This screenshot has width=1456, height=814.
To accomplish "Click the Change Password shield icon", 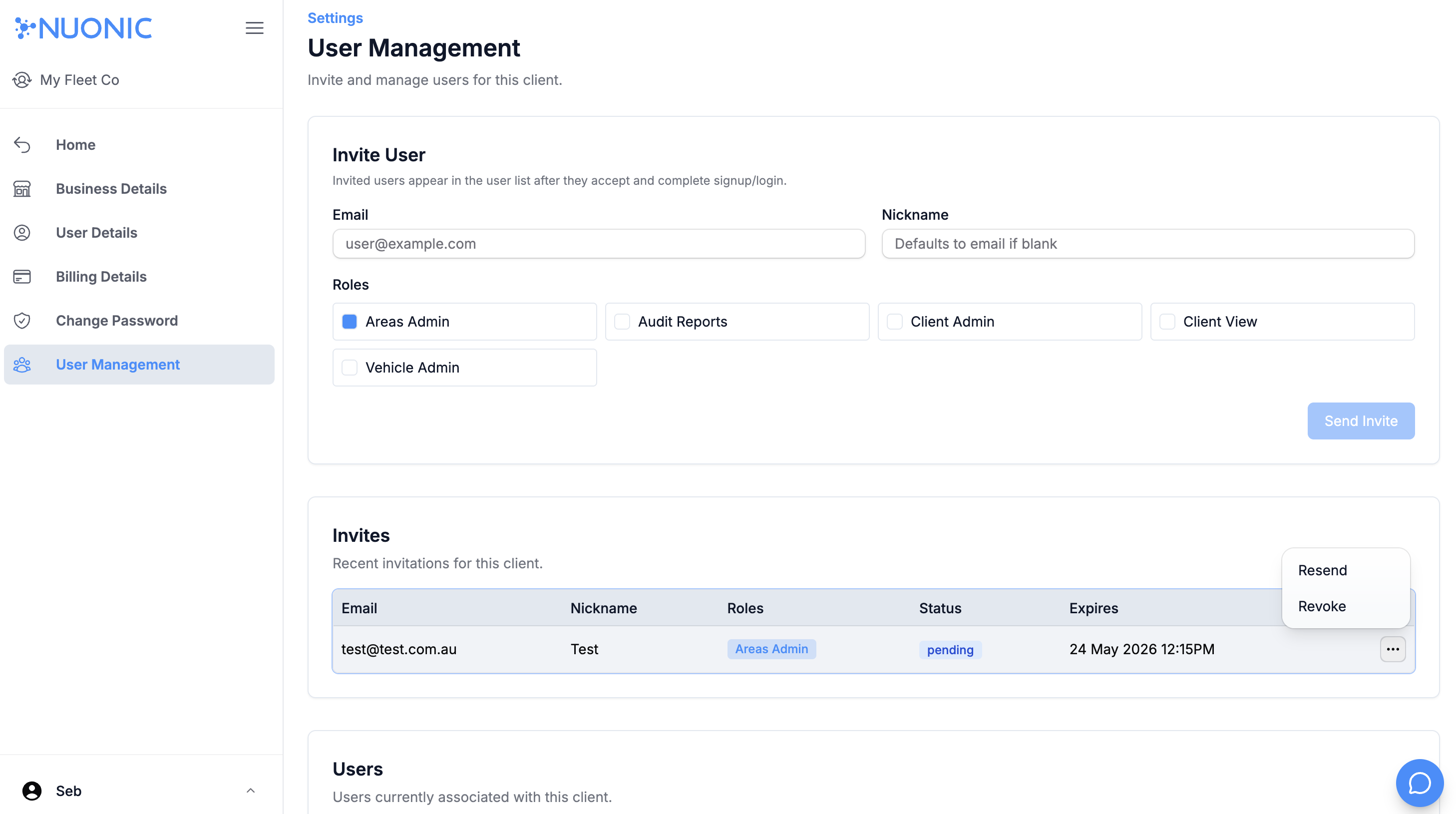I will pyautogui.click(x=22, y=321).
